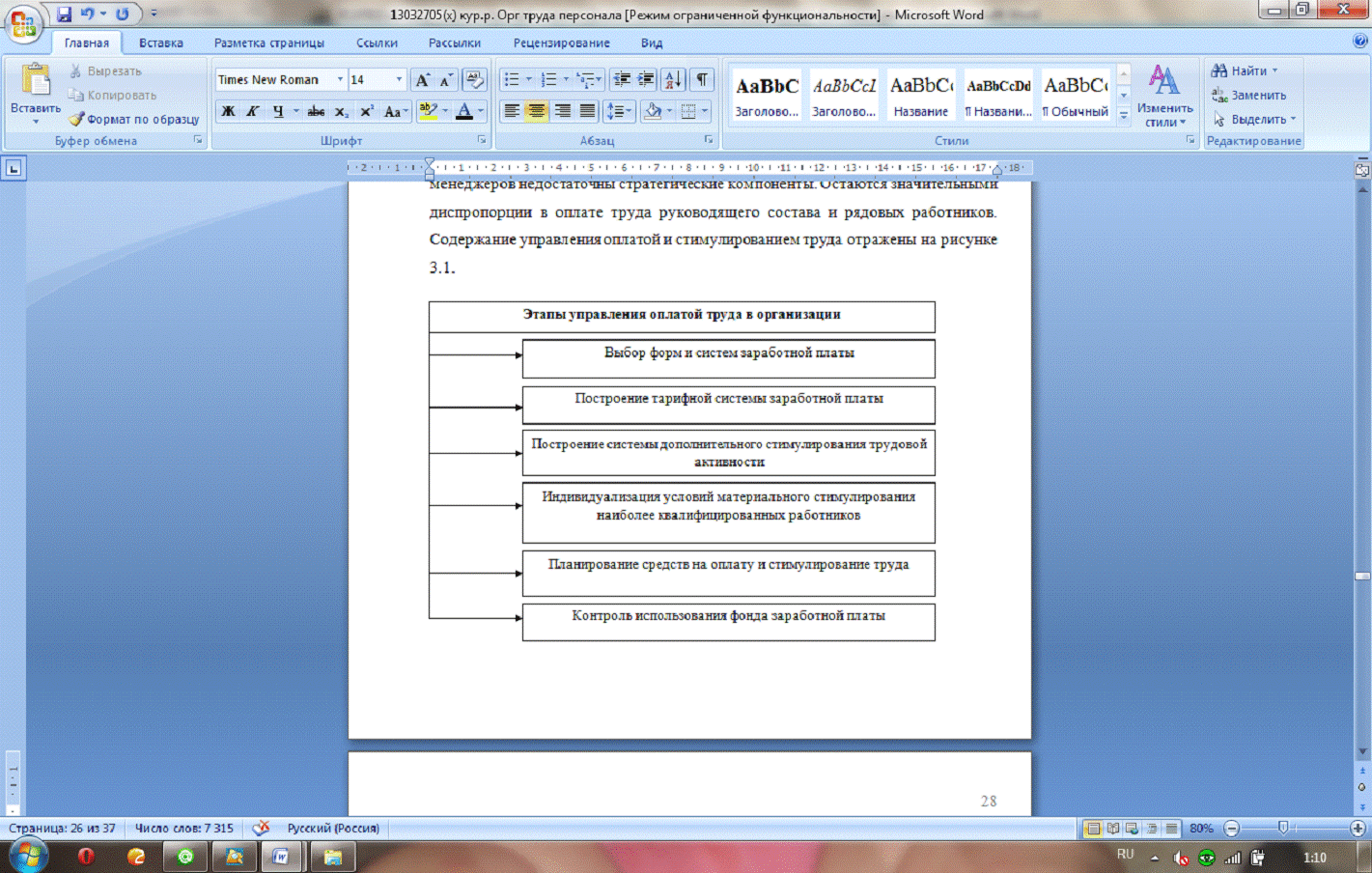Switch to the Вставка ribbon tab

(x=160, y=43)
